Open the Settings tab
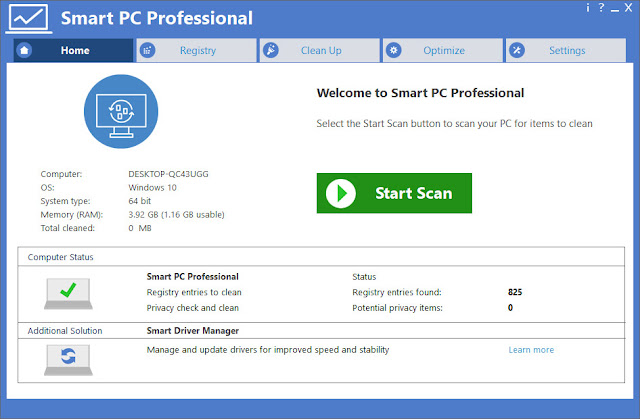This screenshot has width=640, height=419. click(x=566, y=50)
